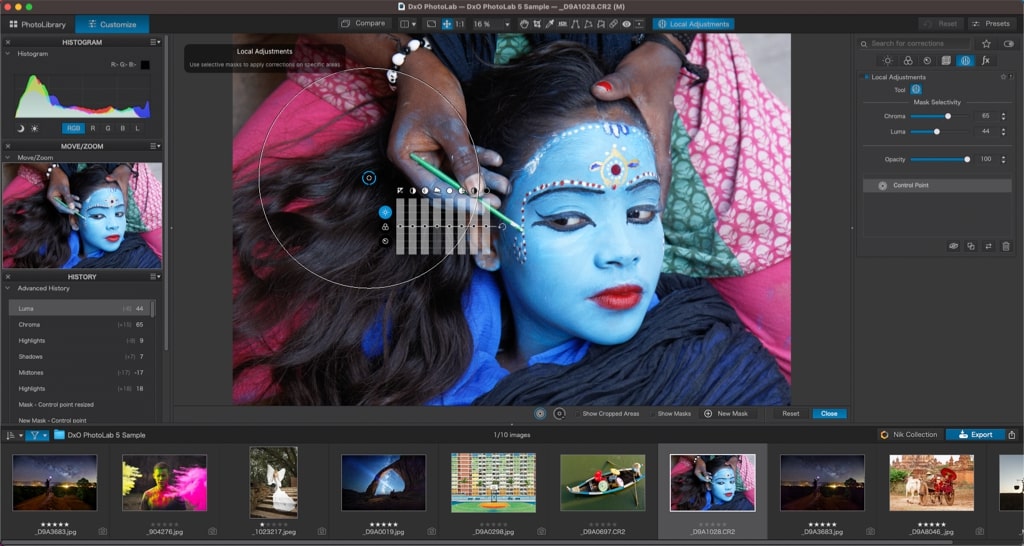Image resolution: width=1024 pixels, height=546 pixels.
Task: Open the Histogram panel options menu
Action: [155, 42]
